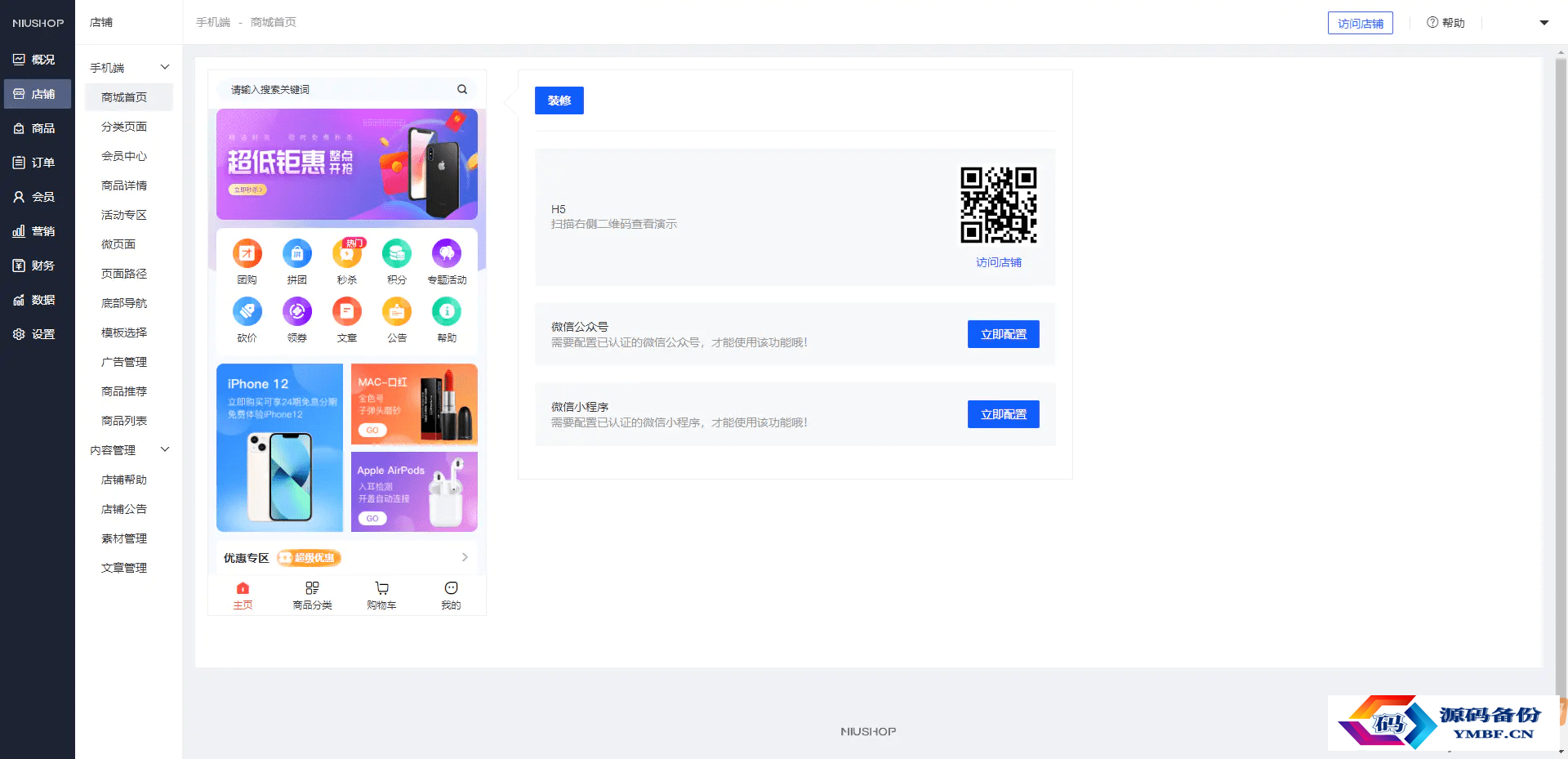
Task: Click the 帮助 help icon in preview grid
Action: [447, 311]
